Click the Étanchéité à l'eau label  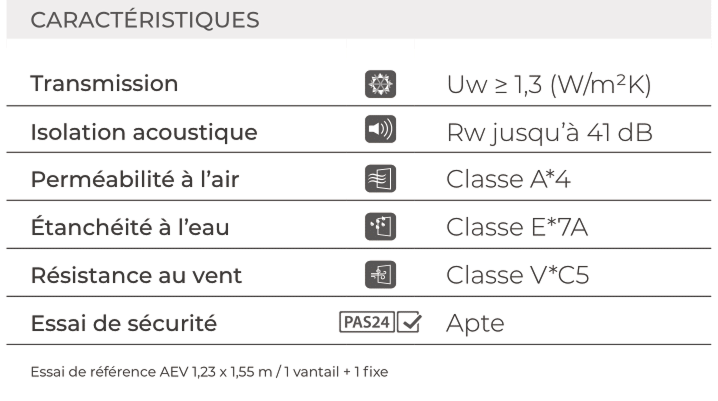click(x=130, y=227)
